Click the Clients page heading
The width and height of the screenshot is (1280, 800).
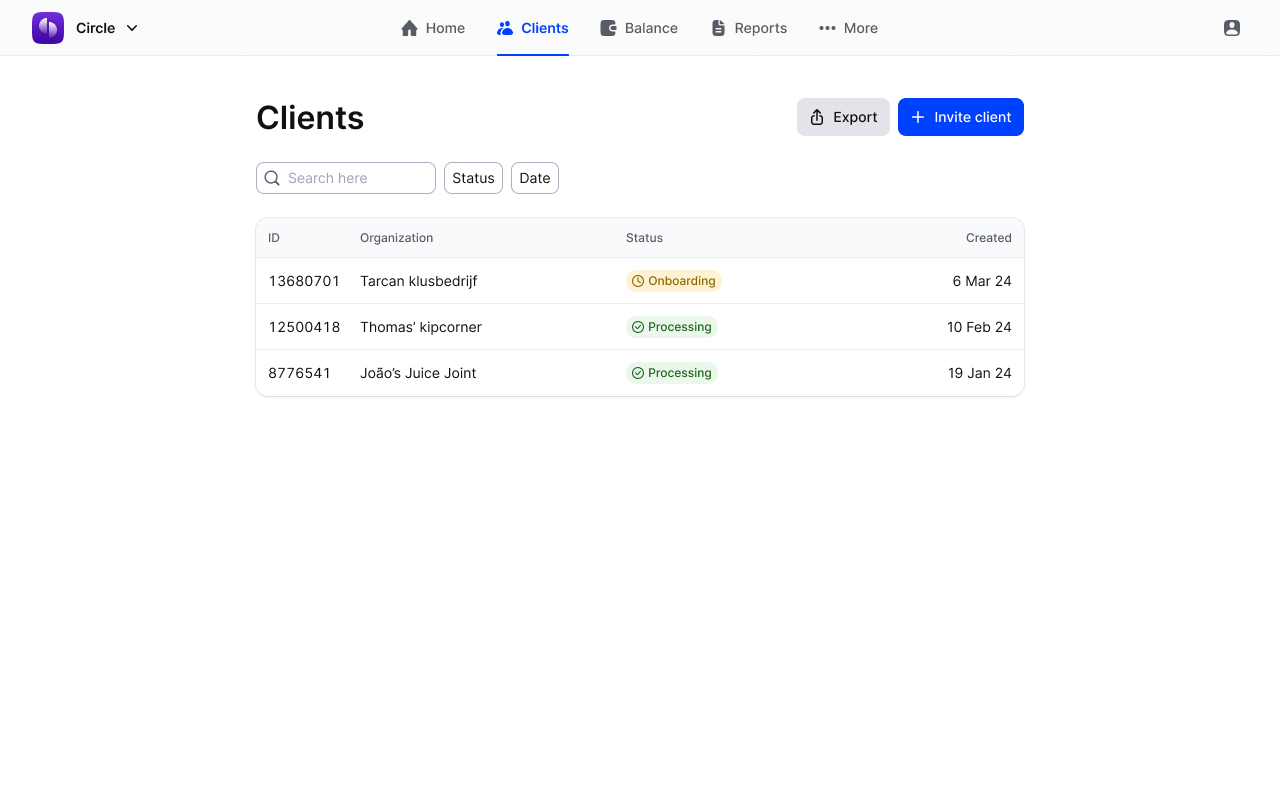(310, 118)
